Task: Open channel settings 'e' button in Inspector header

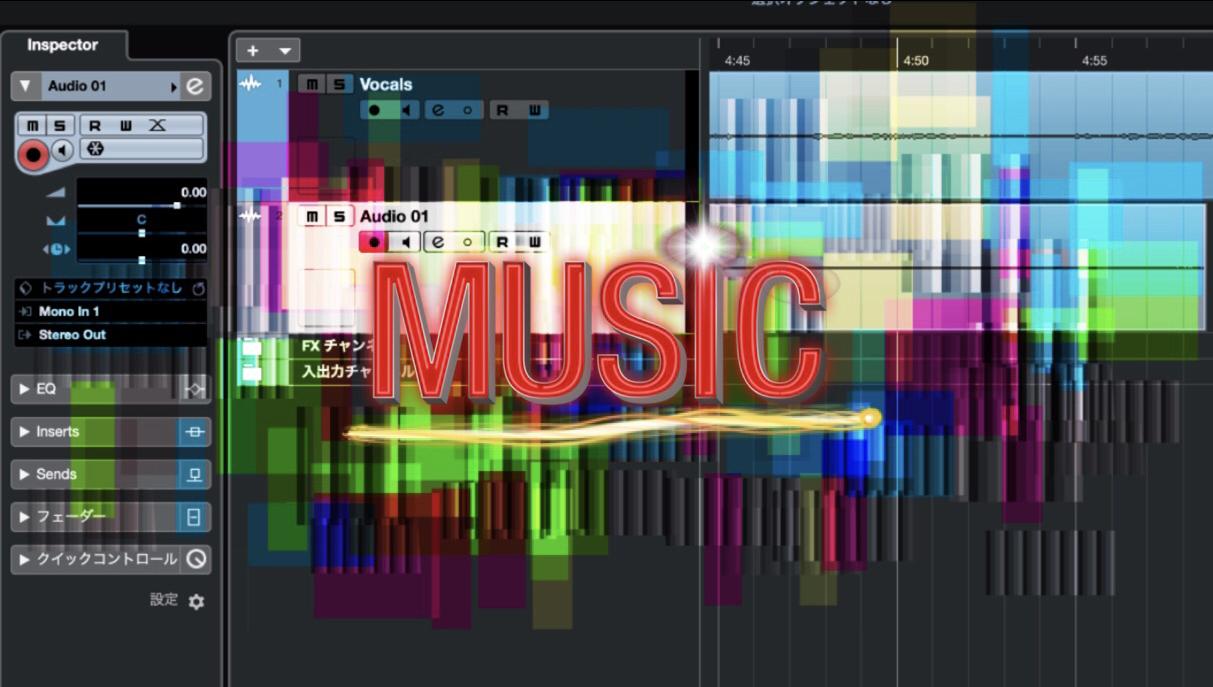Action: click(195, 86)
